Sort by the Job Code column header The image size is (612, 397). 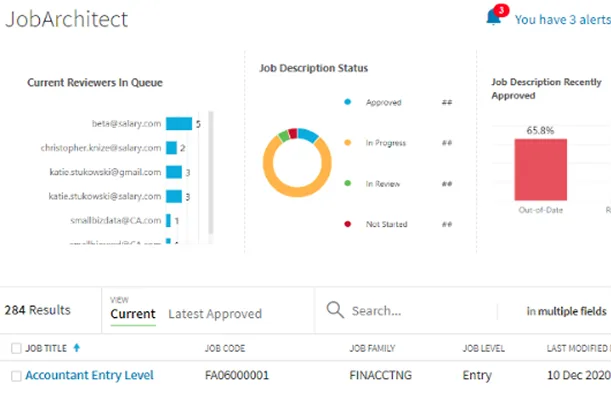pos(225,348)
